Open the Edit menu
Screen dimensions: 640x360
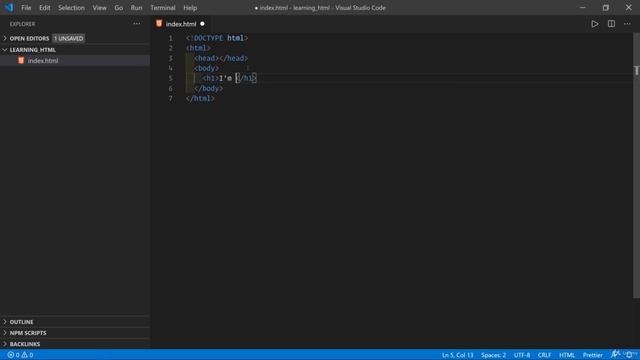[x=44, y=8]
